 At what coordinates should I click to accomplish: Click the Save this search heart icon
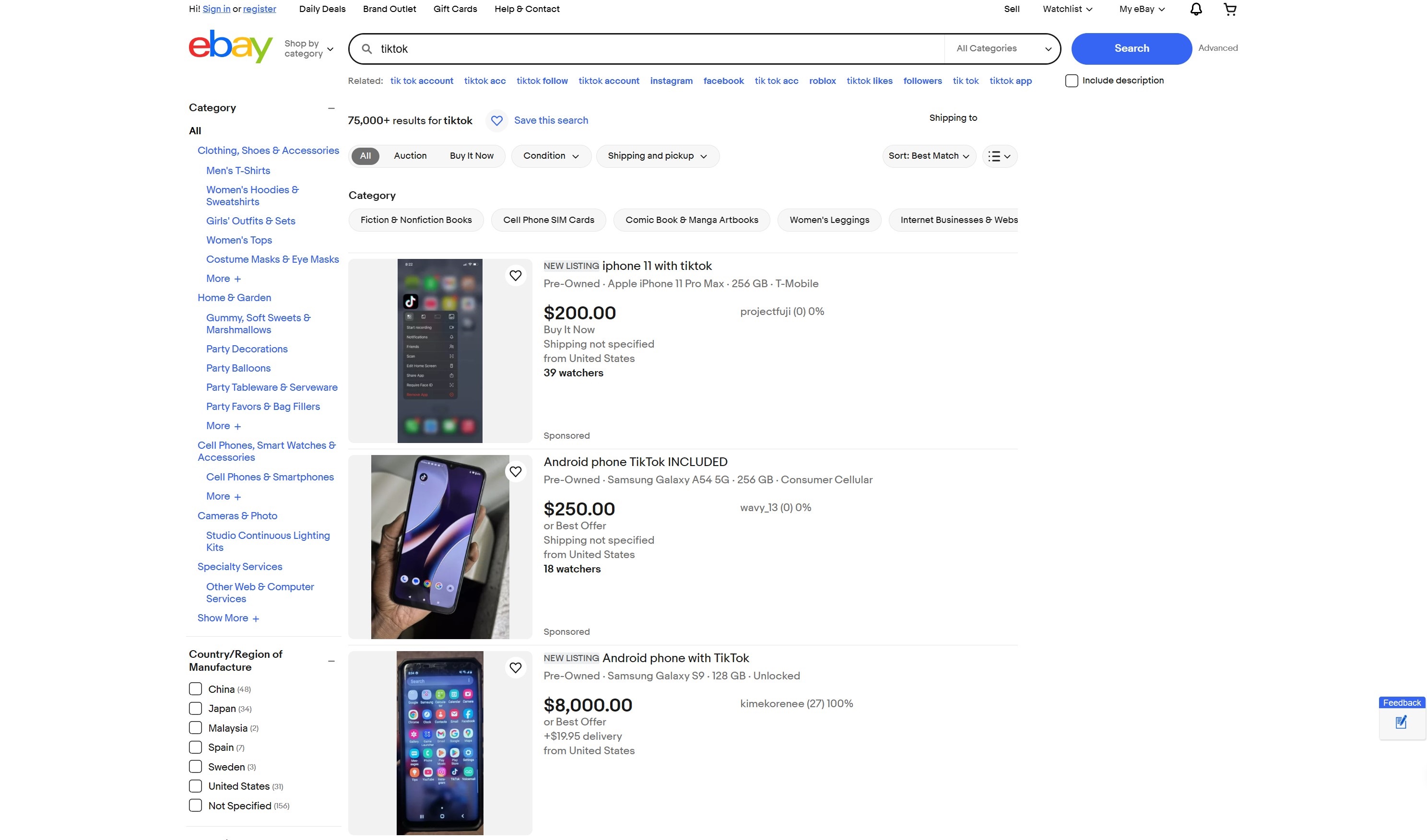coord(496,120)
